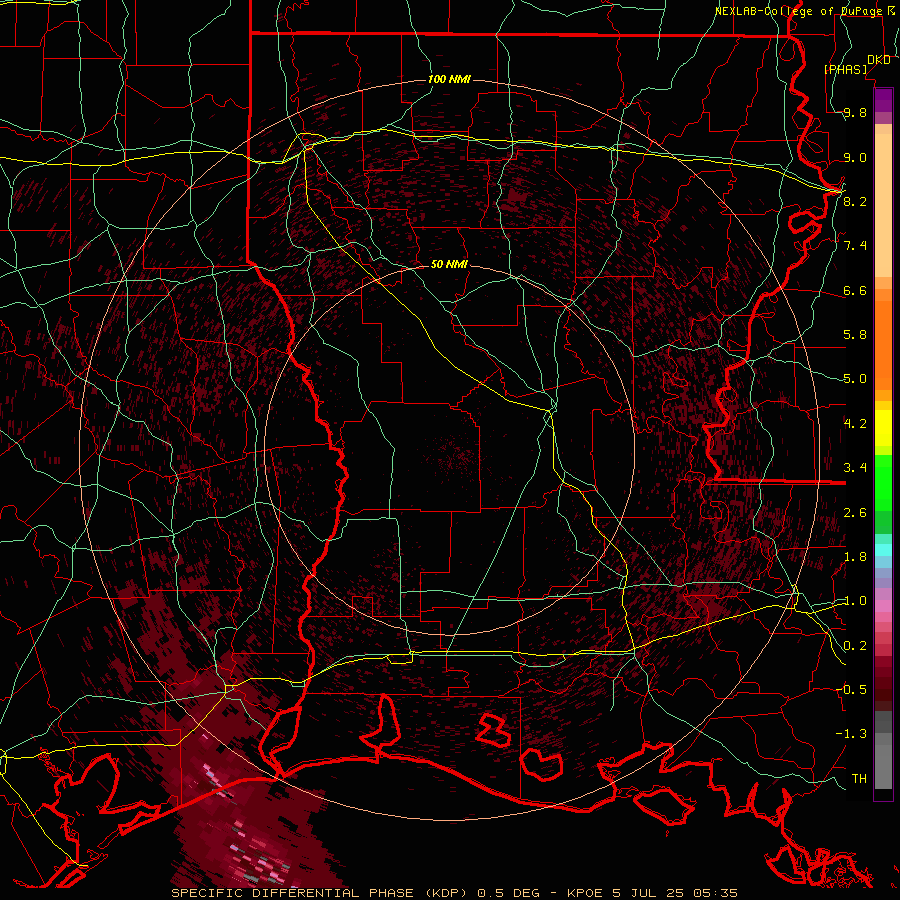This screenshot has width=900, height=900.
Task: Click the "TH" threshold legend label
Action: pos(859,778)
